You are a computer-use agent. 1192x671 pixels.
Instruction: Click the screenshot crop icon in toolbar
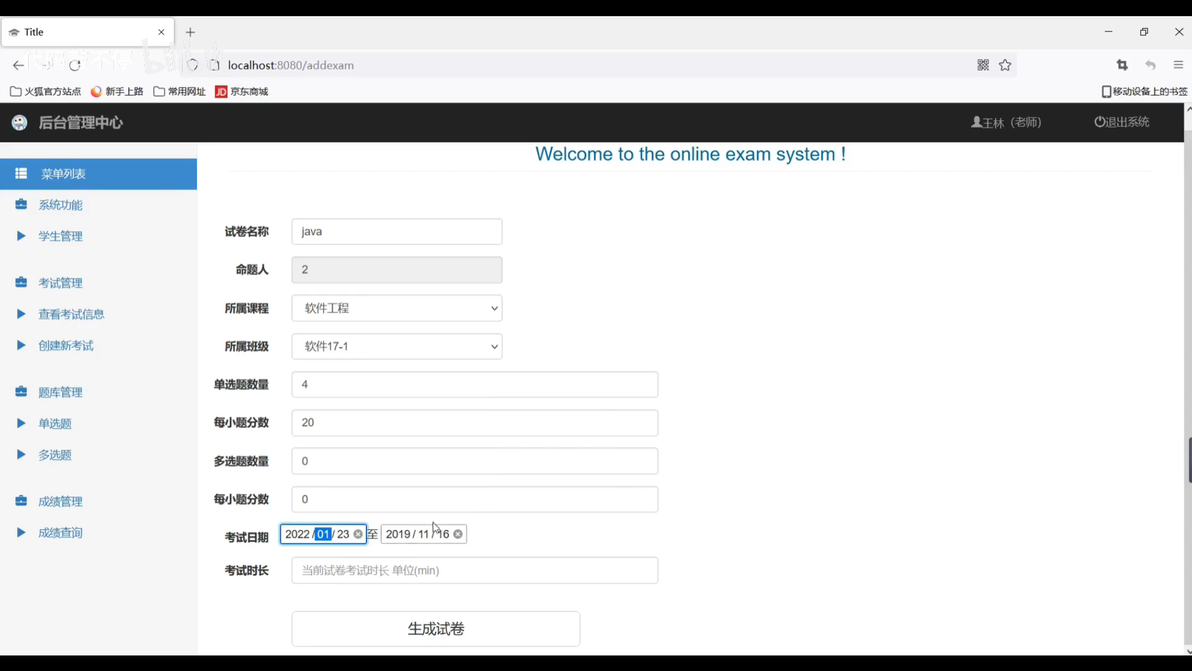point(1122,65)
